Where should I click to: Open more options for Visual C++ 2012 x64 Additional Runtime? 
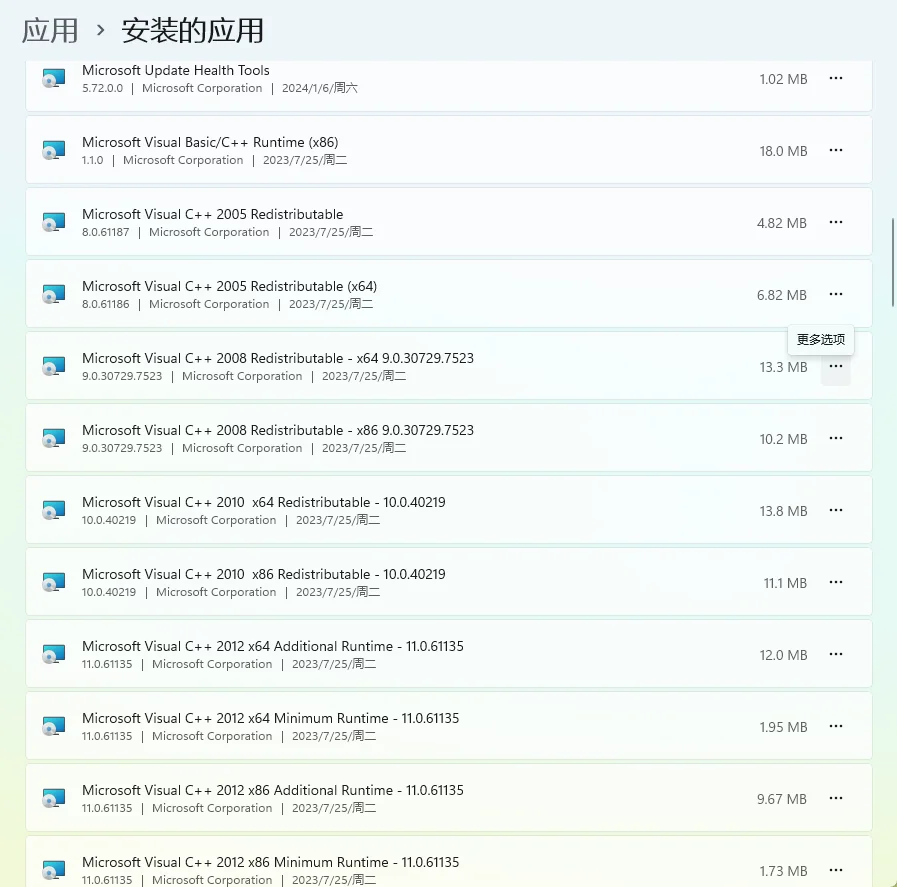point(836,654)
